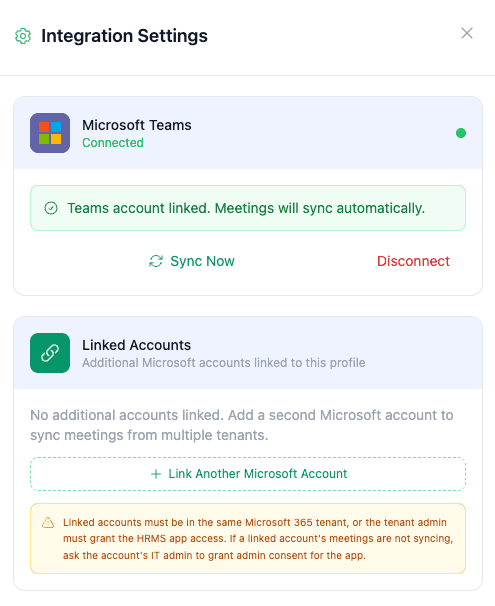Viewport: 495px width, 606px height.
Task: Click the Sync Now button
Action: pyautogui.click(x=192, y=261)
